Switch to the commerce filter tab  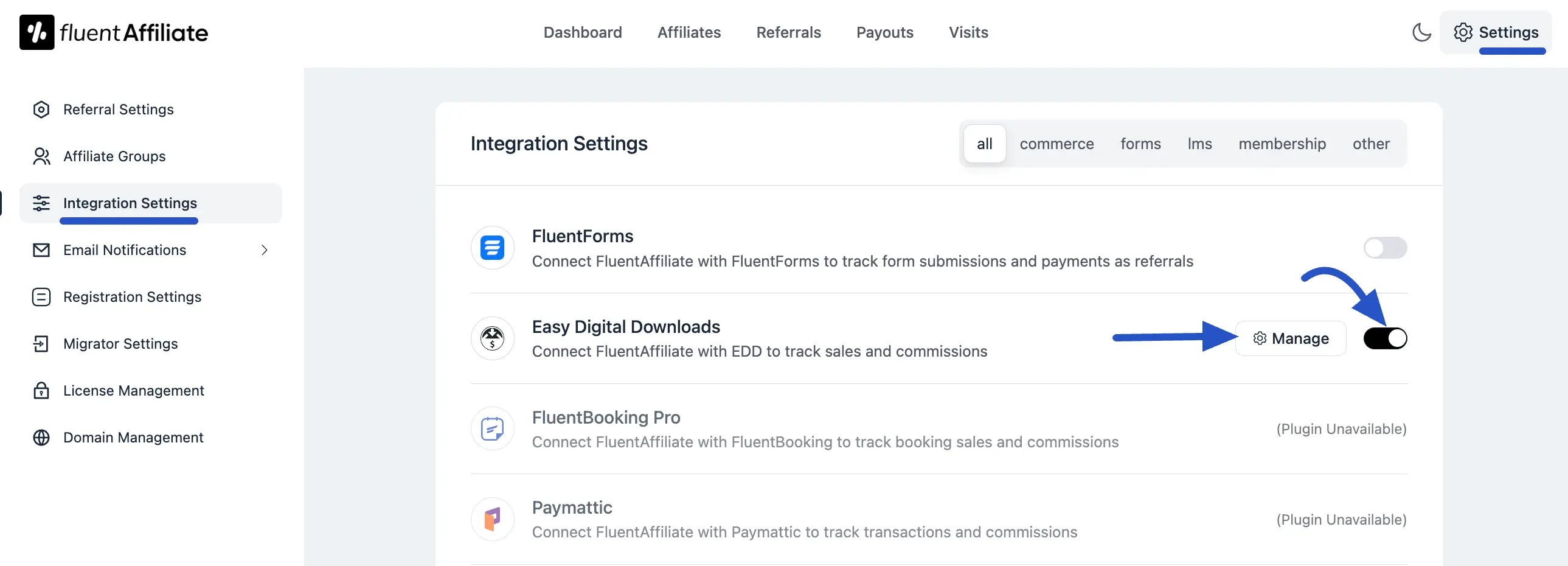(1056, 144)
